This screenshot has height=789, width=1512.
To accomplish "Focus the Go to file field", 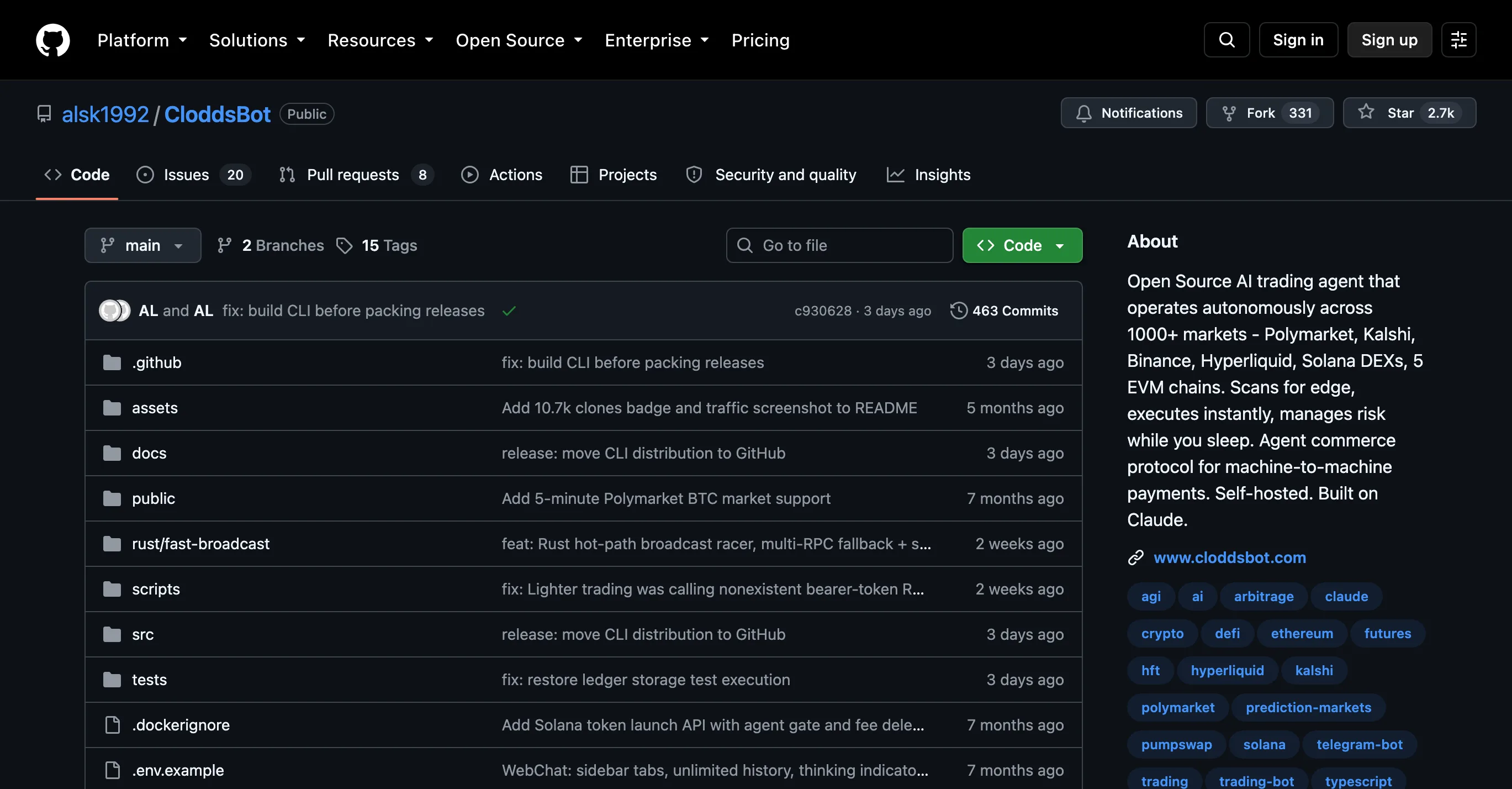I will (839, 245).
